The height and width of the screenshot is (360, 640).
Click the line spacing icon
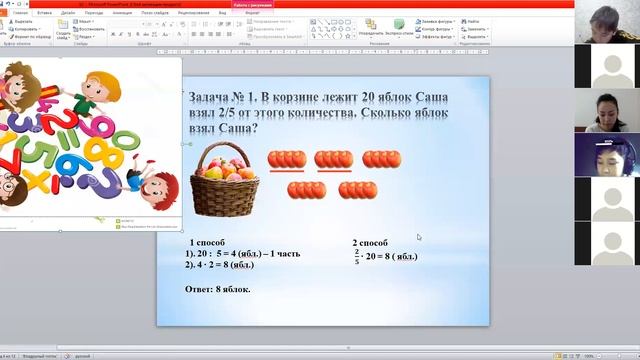coord(239,24)
